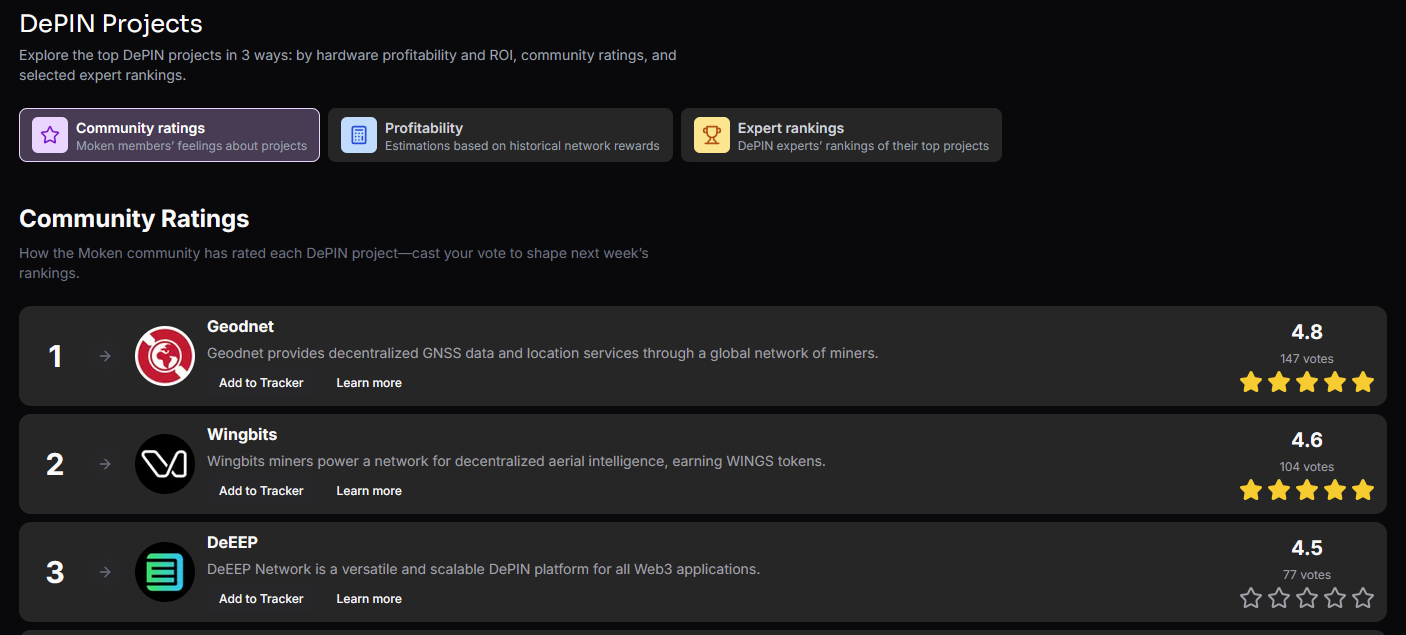Click rank number 2
The height and width of the screenshot is (635, 1406).
coord(55,465)
